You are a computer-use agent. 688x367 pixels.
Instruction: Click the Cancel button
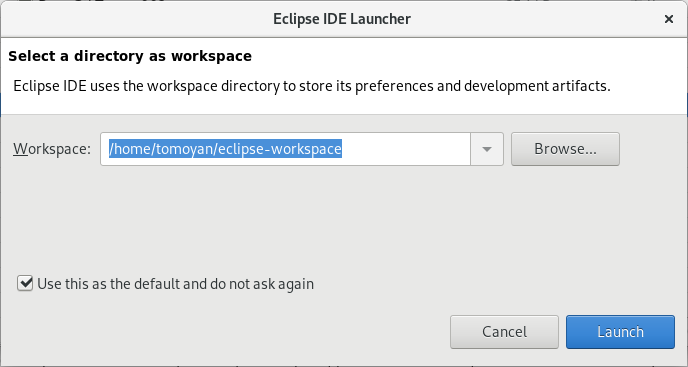click(504, 332)
